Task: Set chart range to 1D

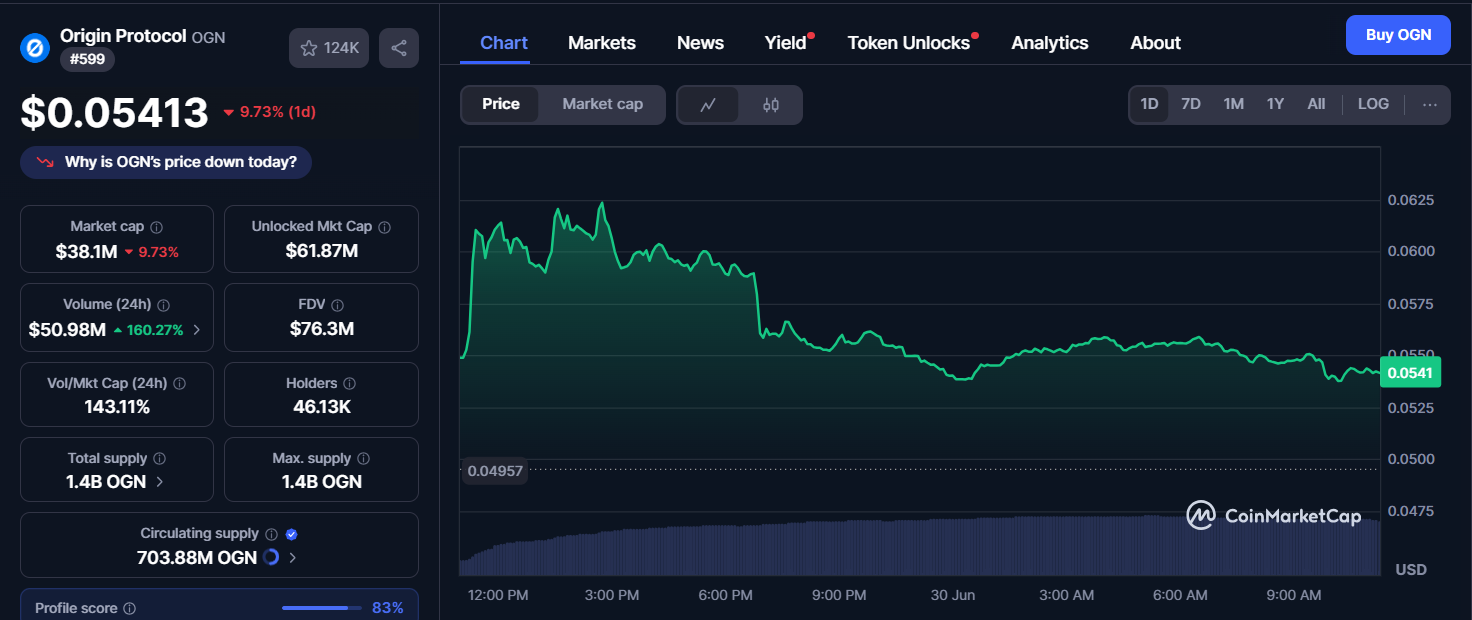Action: click(x=1150, y=104)
